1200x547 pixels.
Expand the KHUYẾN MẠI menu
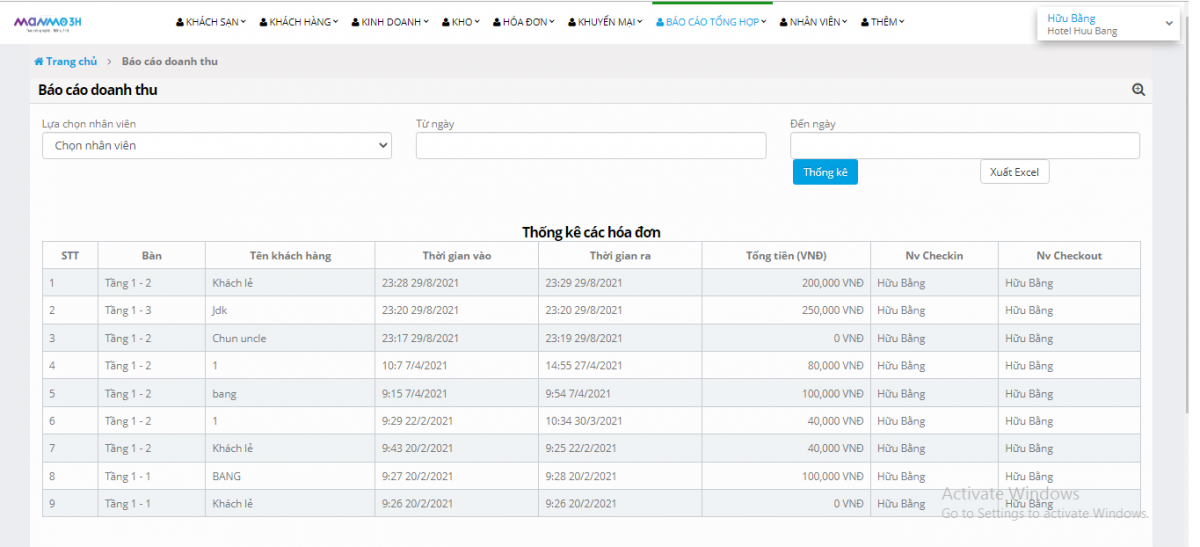604,22
